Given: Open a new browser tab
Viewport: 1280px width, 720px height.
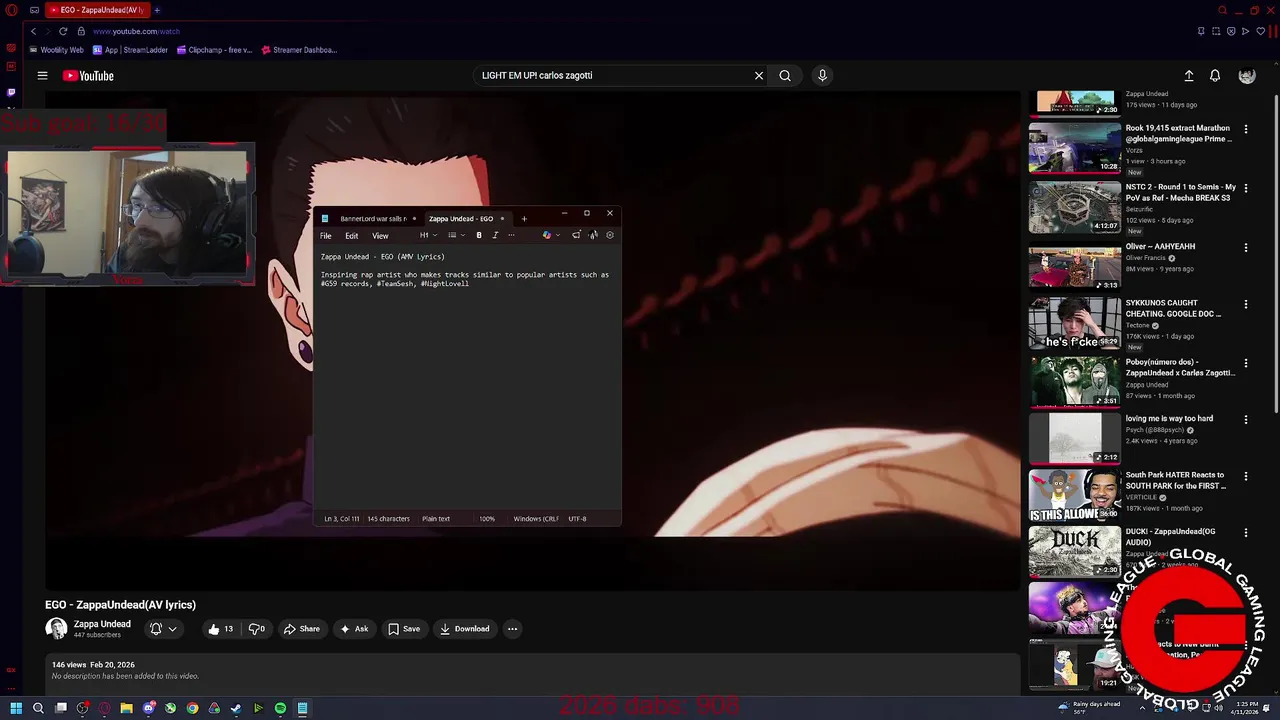Looking at the screenshot, I should tap(157, 10).
